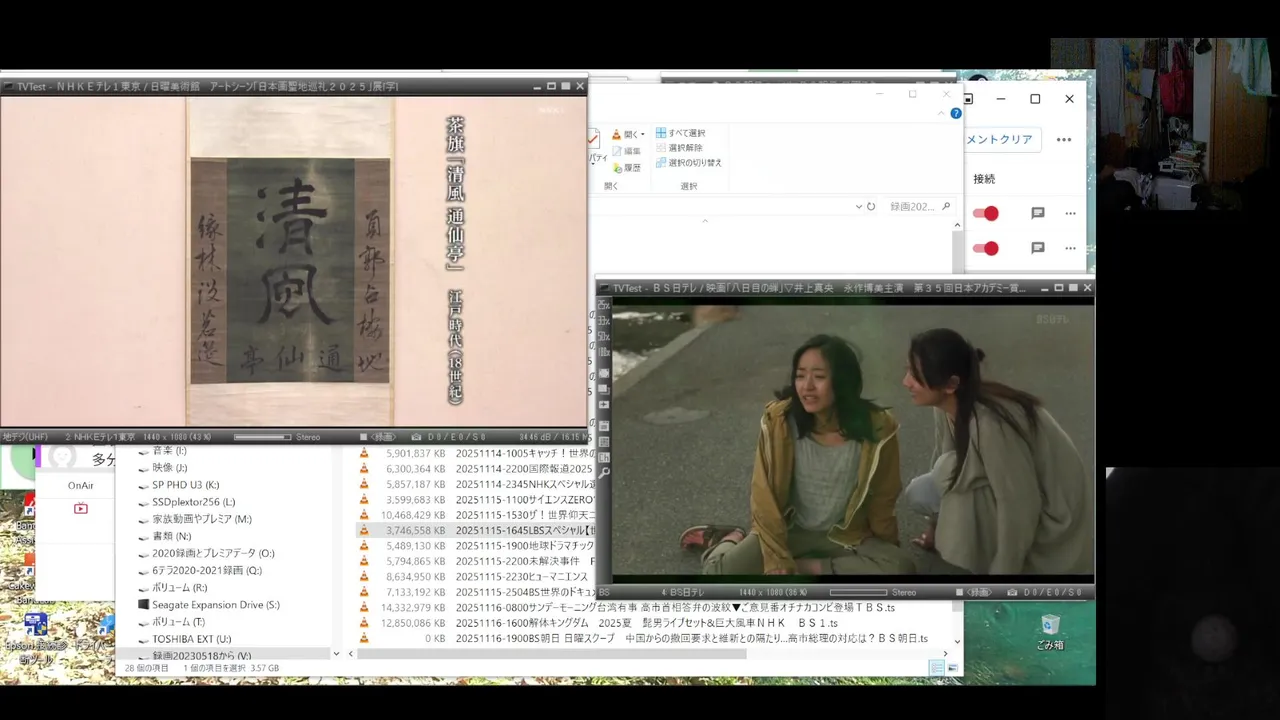Switch Explorer to details view icon
The width and height of the screenshot is (1280, 720).
937,668
